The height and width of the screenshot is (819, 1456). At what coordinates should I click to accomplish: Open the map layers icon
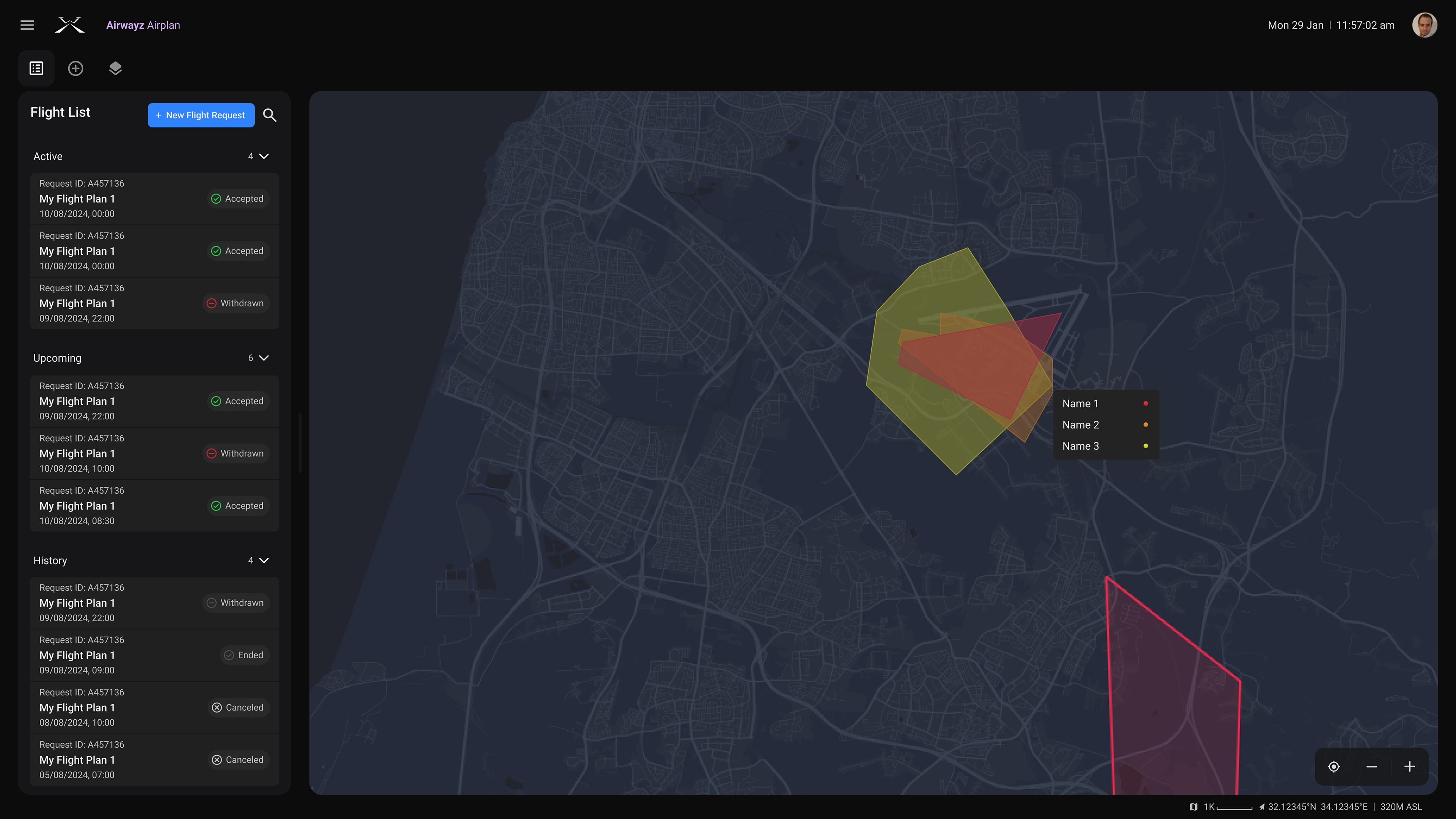click(x=115, y=68)
